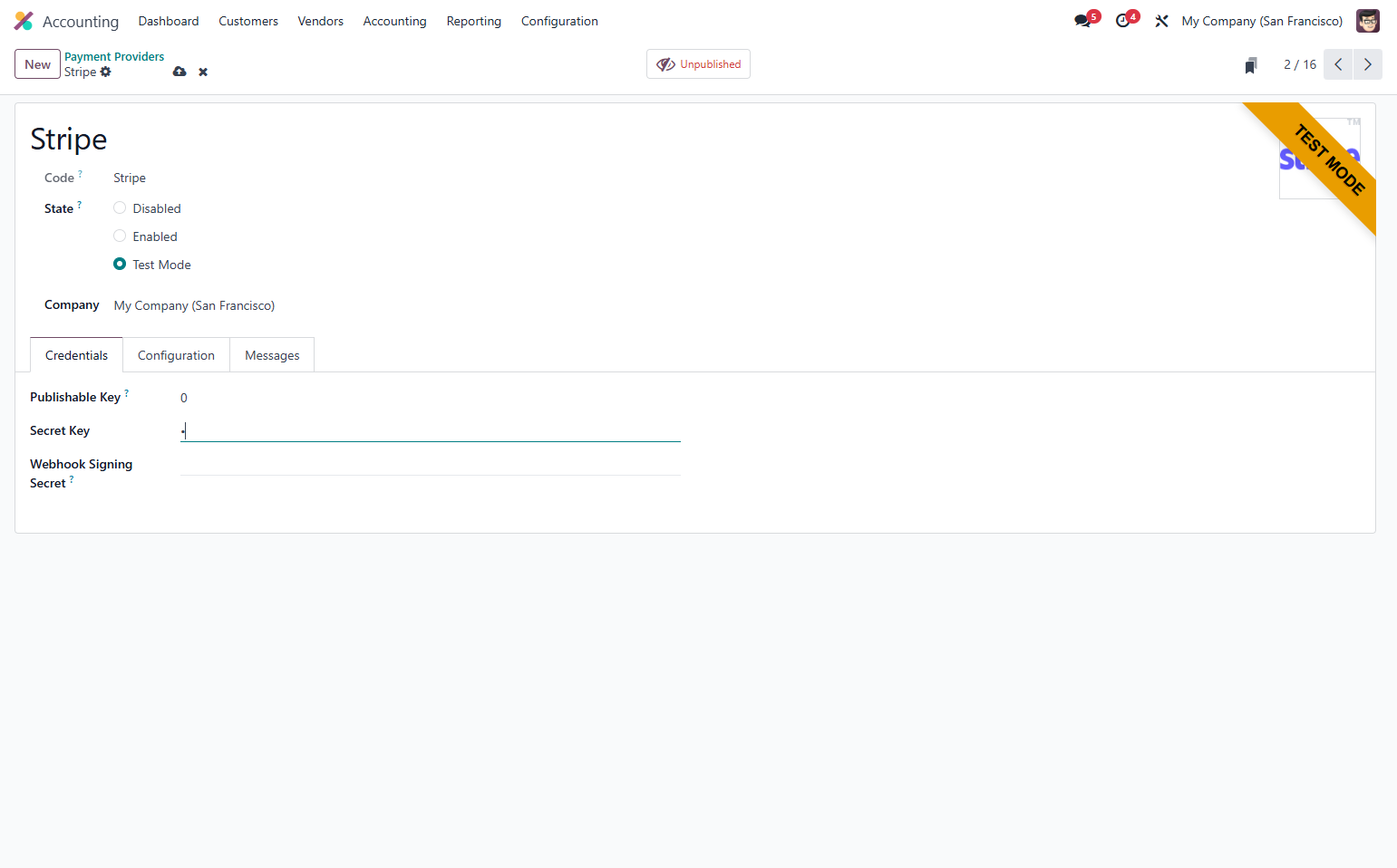The width and height of the screenshot is (1397, 868).
Task: Click the Secret Key input field
Action: [x=431, y=430]
